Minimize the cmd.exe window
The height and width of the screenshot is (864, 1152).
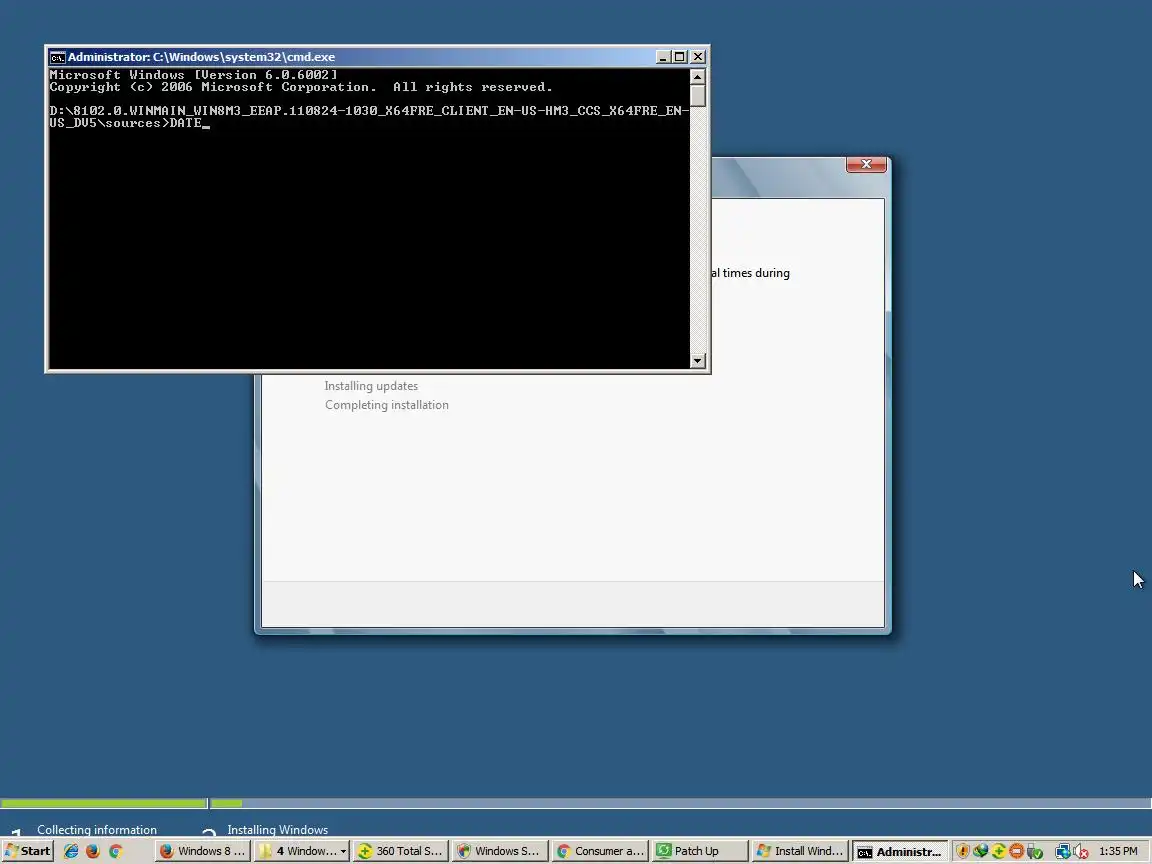pos(663,57)
